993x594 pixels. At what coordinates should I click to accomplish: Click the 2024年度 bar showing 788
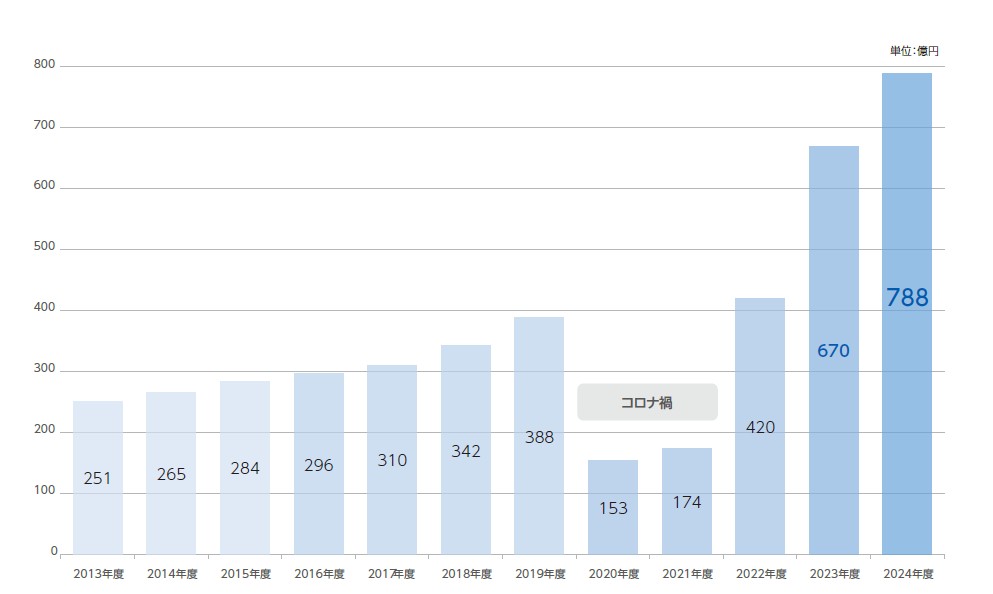906,313
